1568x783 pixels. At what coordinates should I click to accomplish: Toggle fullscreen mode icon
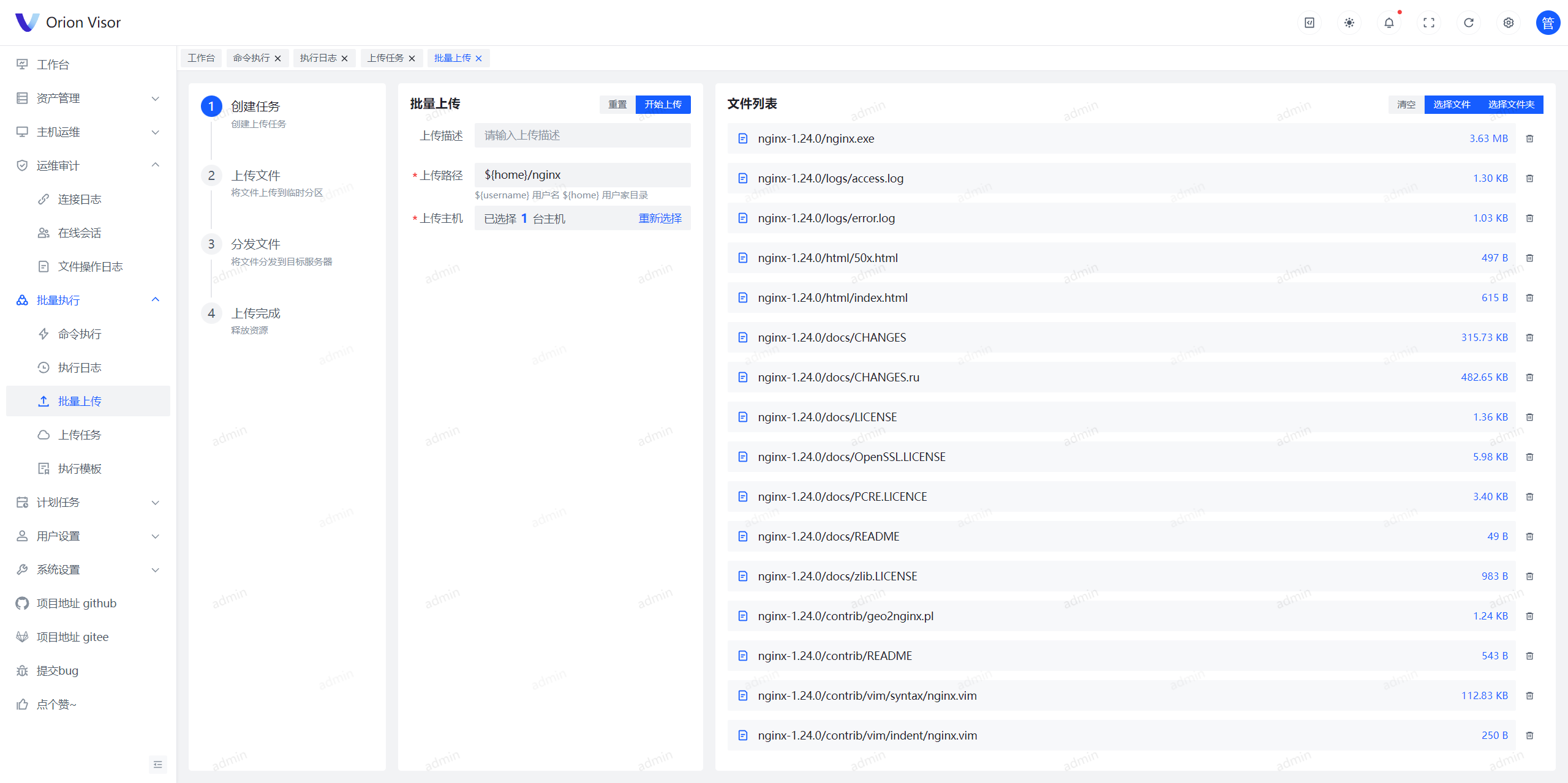coord(1428,23)
